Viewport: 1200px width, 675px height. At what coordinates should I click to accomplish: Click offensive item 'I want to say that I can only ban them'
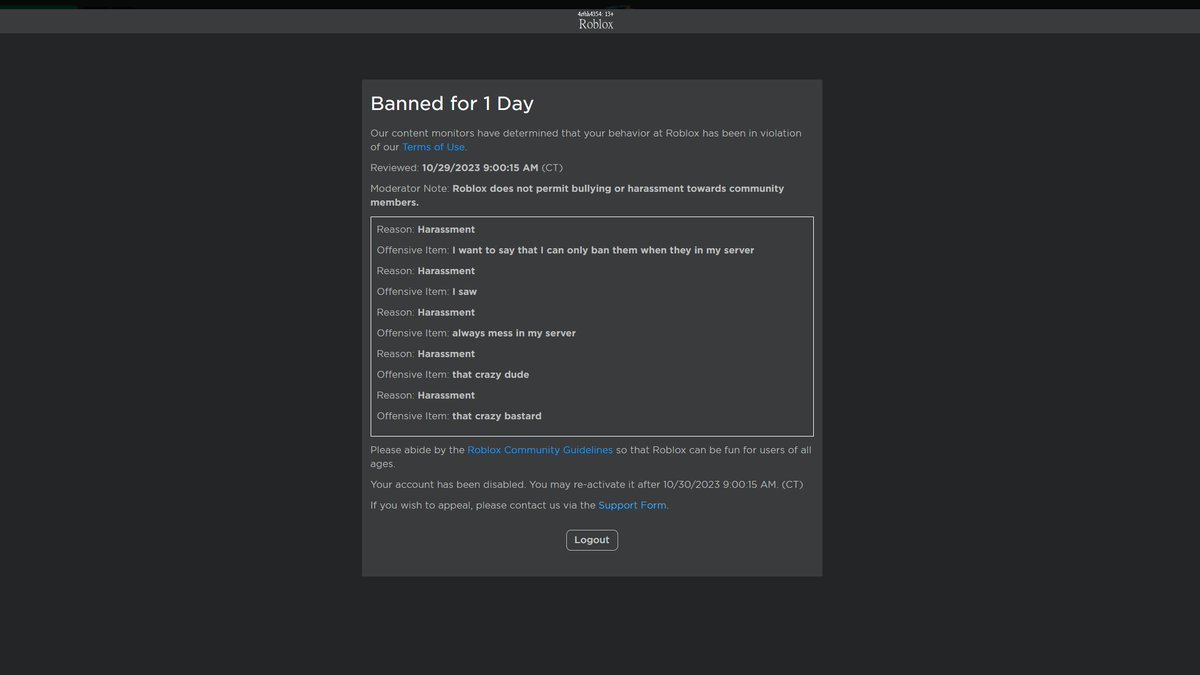pyautogui.click(x=603, y=250)
